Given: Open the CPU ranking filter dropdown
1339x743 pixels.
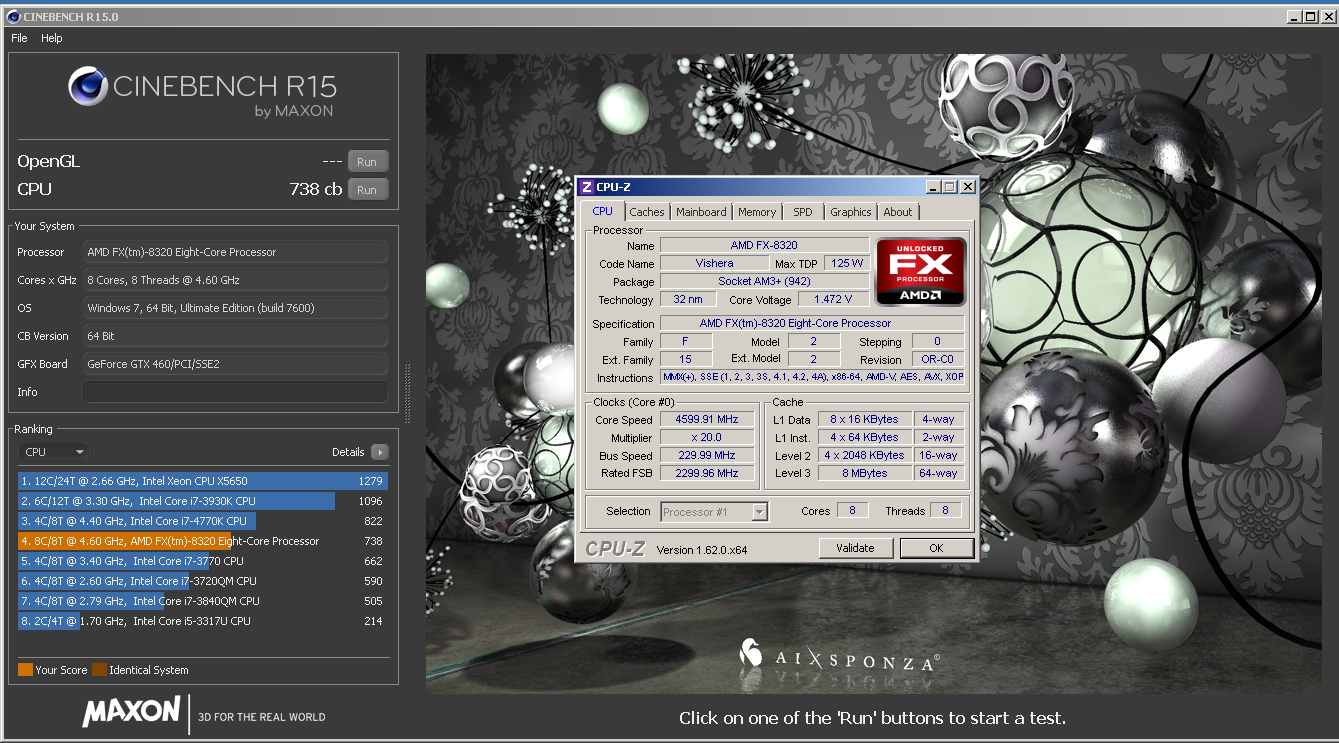Looking at the screenshot, I should pos(53,452).
